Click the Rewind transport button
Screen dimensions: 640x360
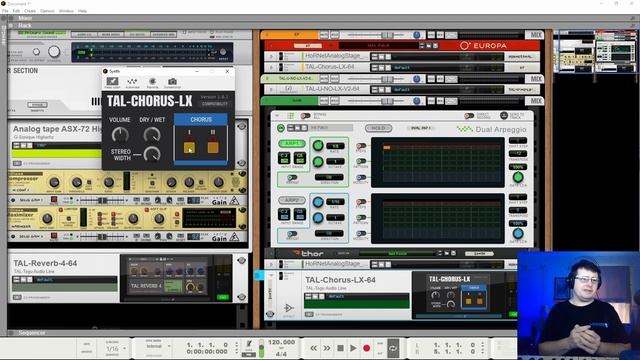[313, 348]
